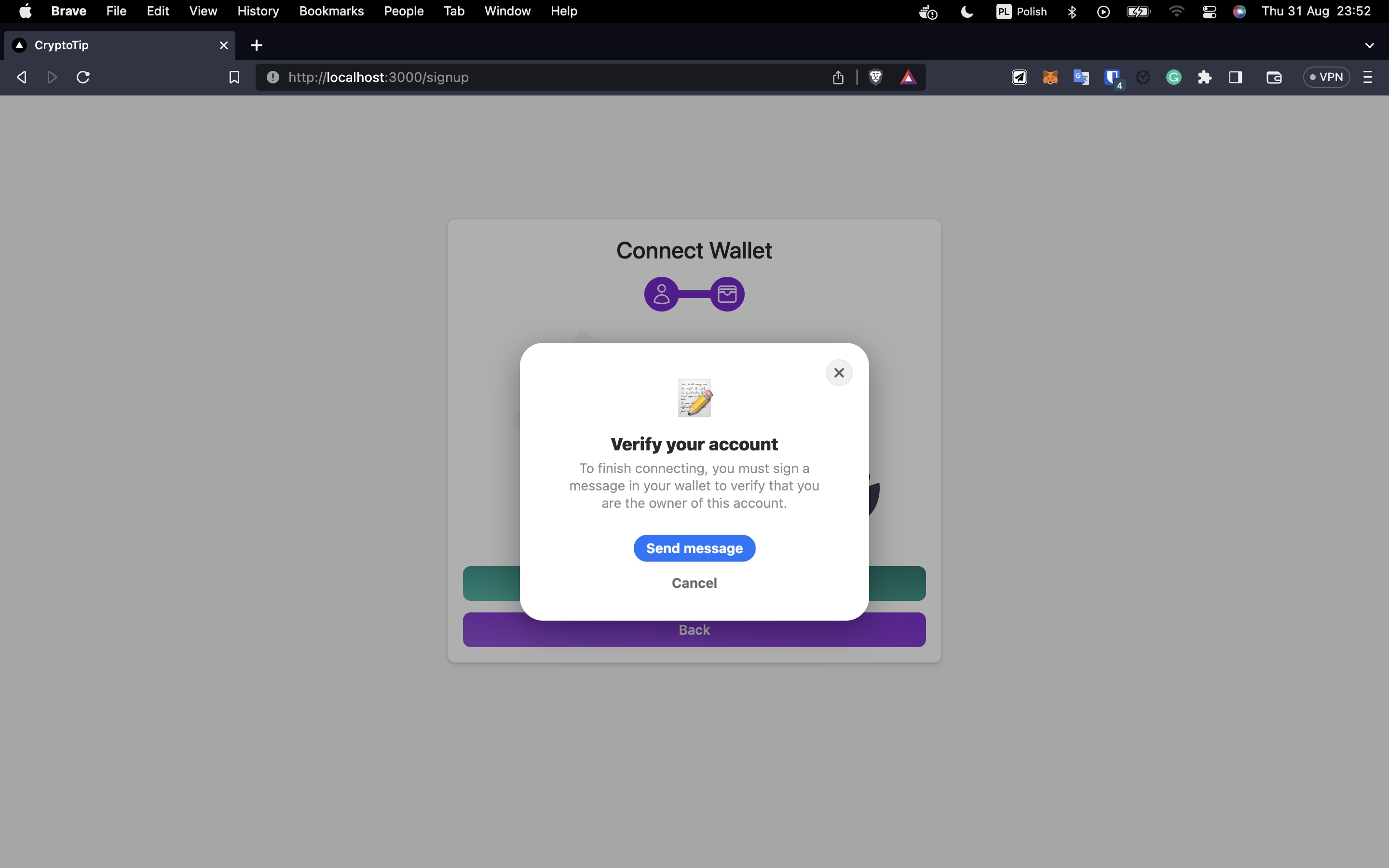Click the Grammarly extension icon

[1174, 78]
